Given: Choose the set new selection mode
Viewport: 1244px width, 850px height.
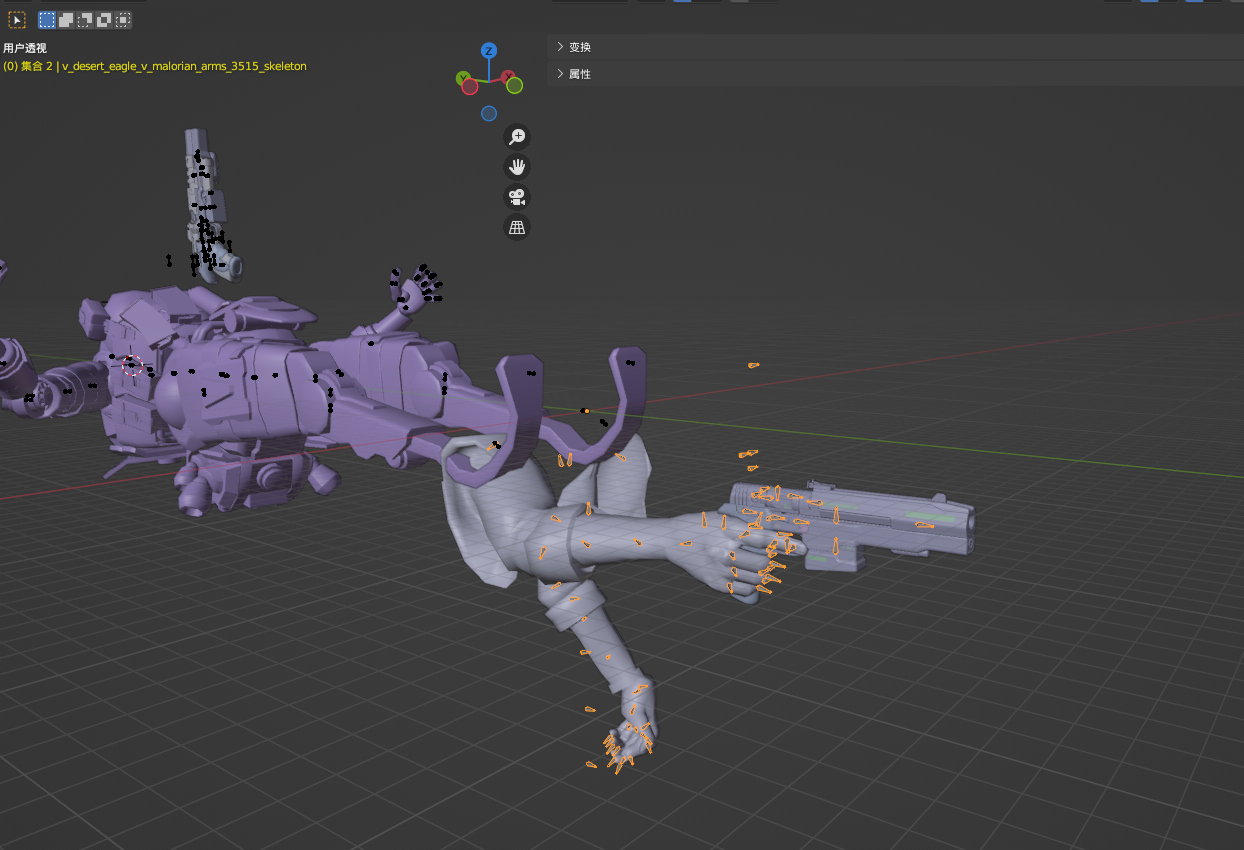Looking at the screenshot, I should (x=47, y=19).
